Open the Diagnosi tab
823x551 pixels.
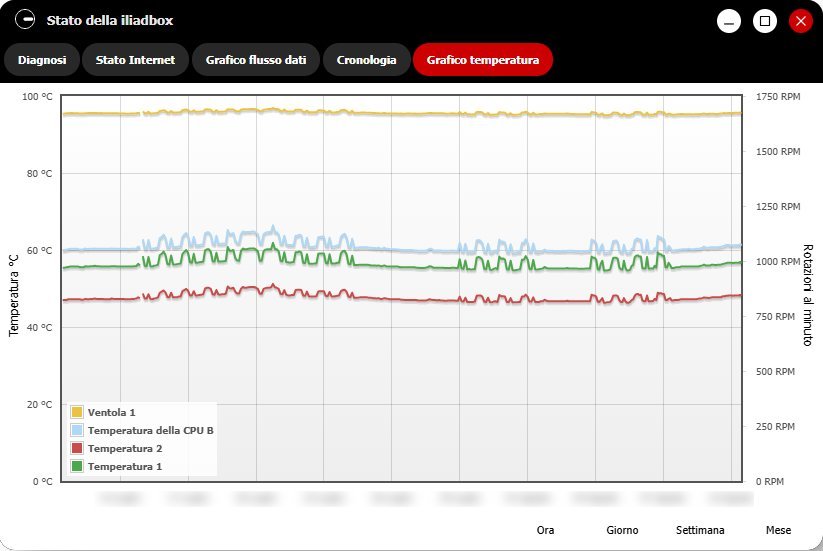pos(42,60)
